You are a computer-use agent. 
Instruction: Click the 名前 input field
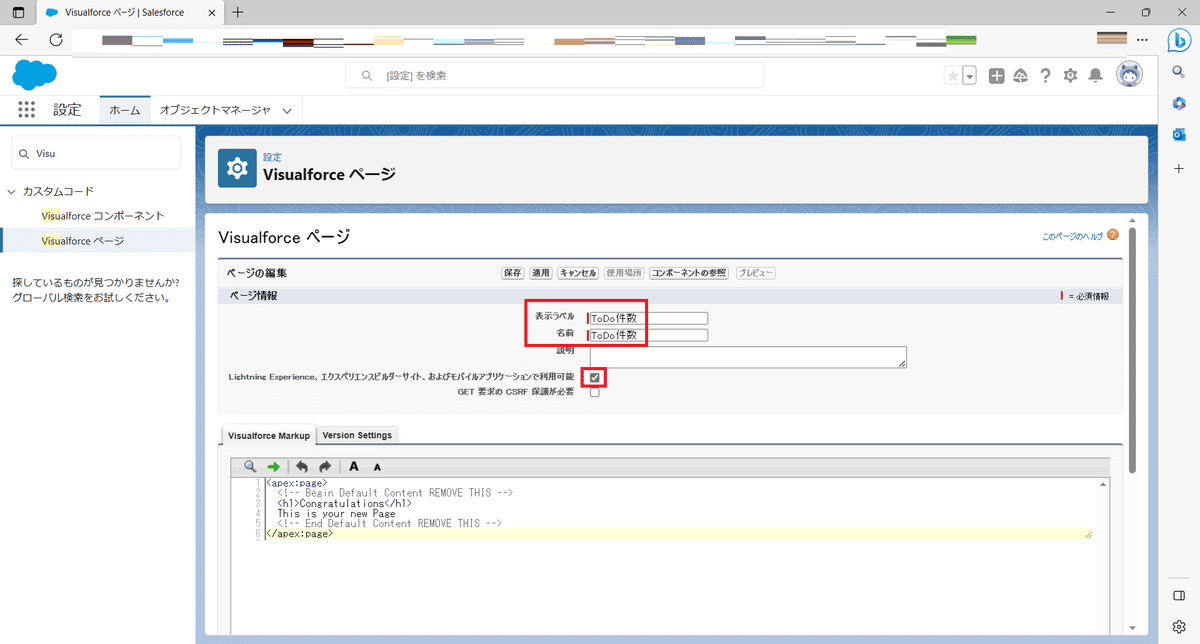pyautogui.click(x=648, y=335)
